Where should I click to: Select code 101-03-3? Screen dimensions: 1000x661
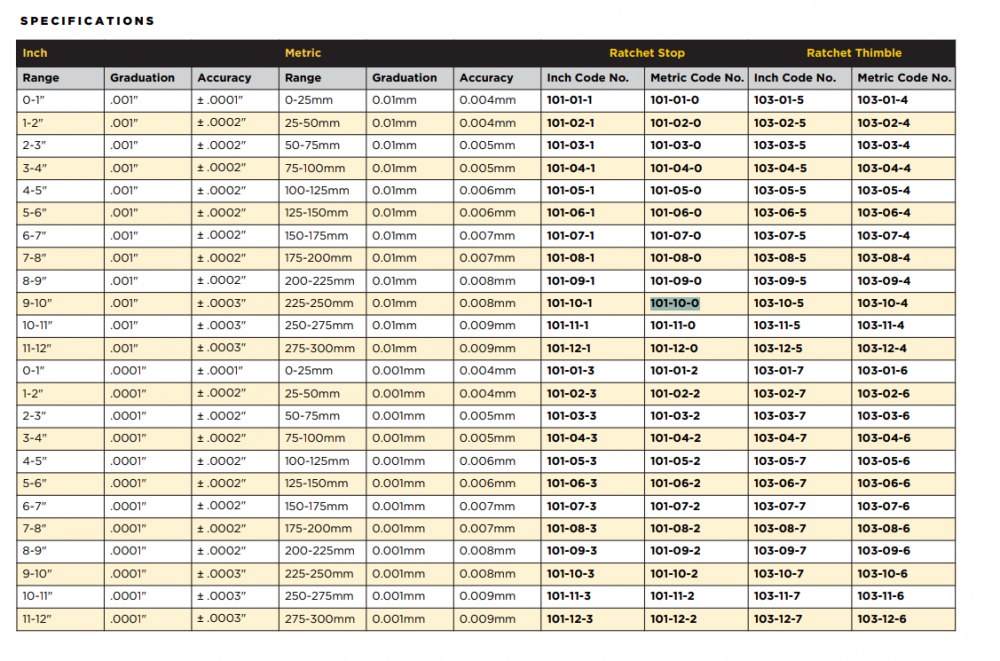(x=571, y=416)
